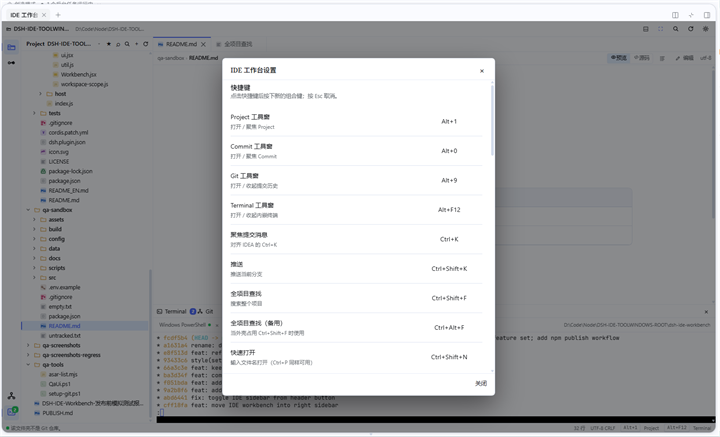720x437 pixels.
Task: Expand the qa-screenshots folder
Action: [28, 345]
